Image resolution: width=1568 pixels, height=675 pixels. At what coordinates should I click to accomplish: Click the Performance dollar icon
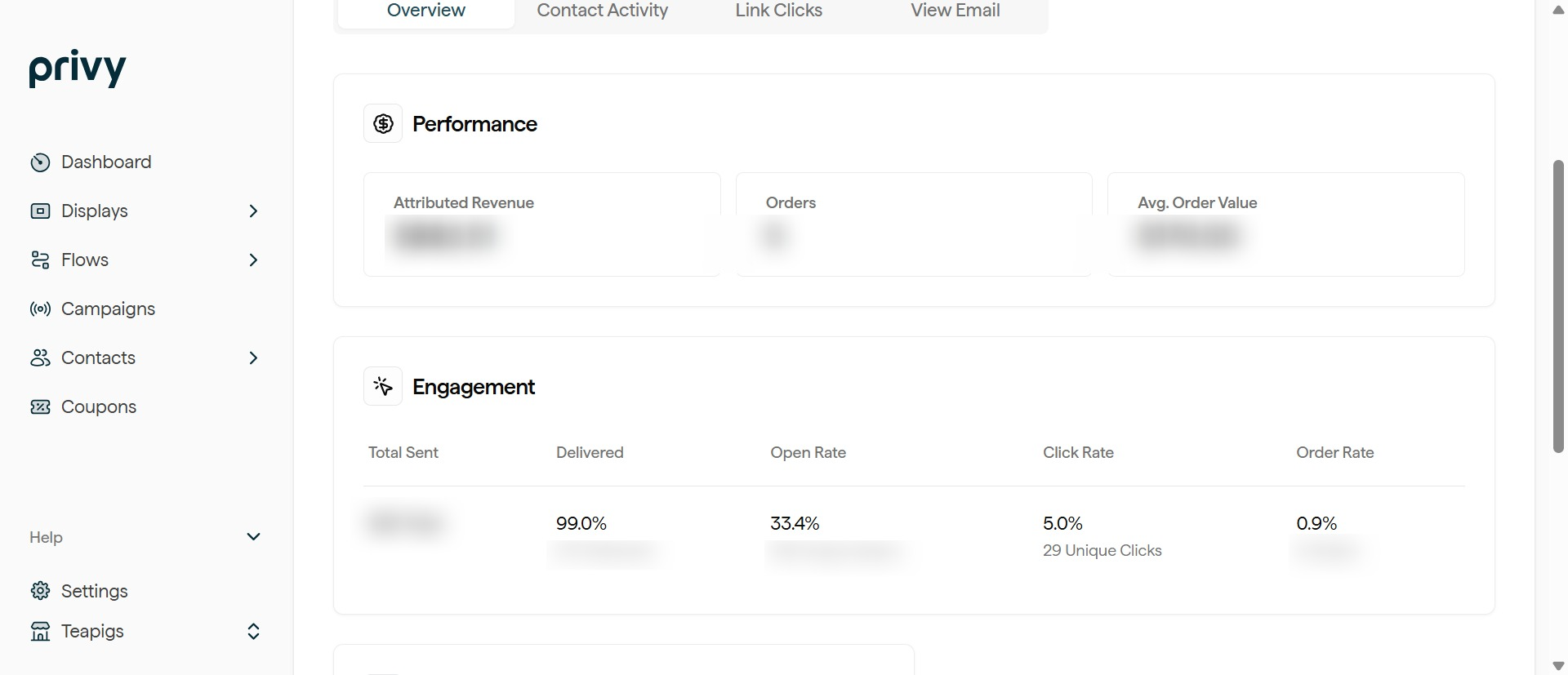click(x=383, y=124)
